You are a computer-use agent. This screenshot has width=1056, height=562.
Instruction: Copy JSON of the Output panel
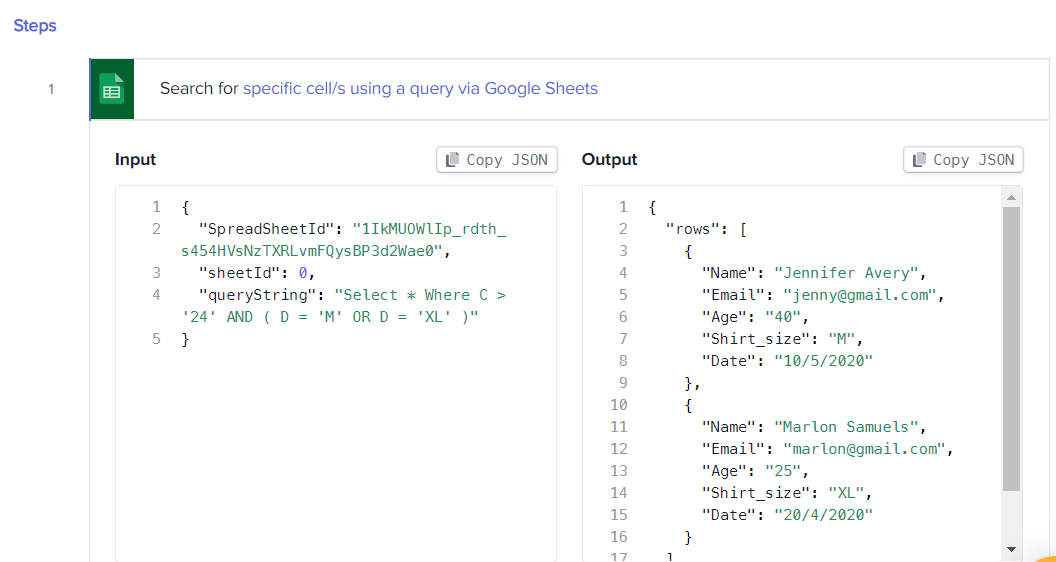click(964, 160)
